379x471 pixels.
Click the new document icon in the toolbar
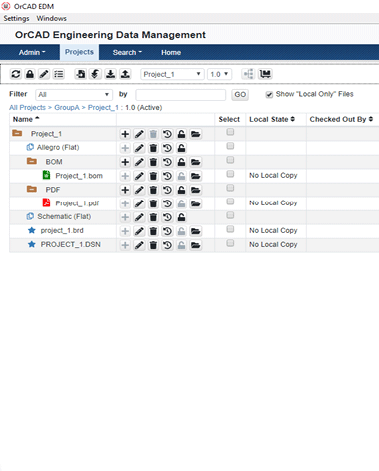tap(80, 74)
